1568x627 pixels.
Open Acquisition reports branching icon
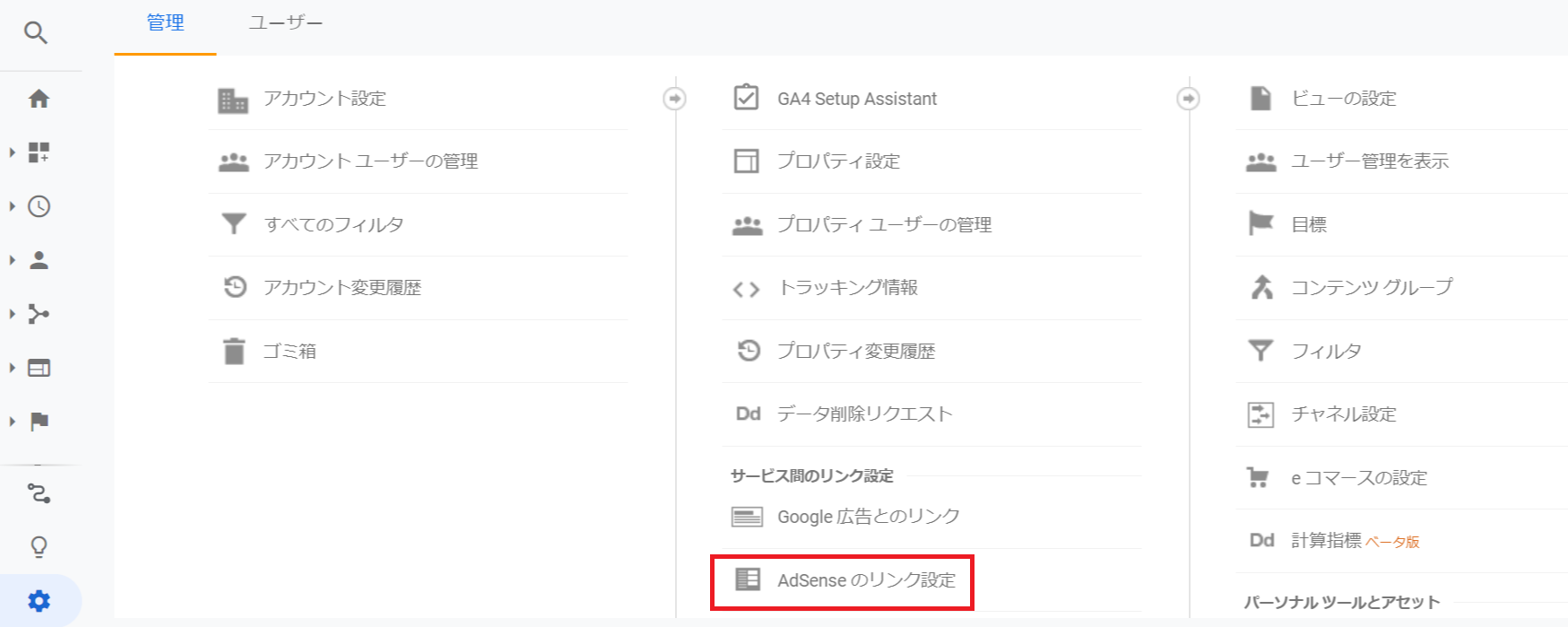click(39, 314)
